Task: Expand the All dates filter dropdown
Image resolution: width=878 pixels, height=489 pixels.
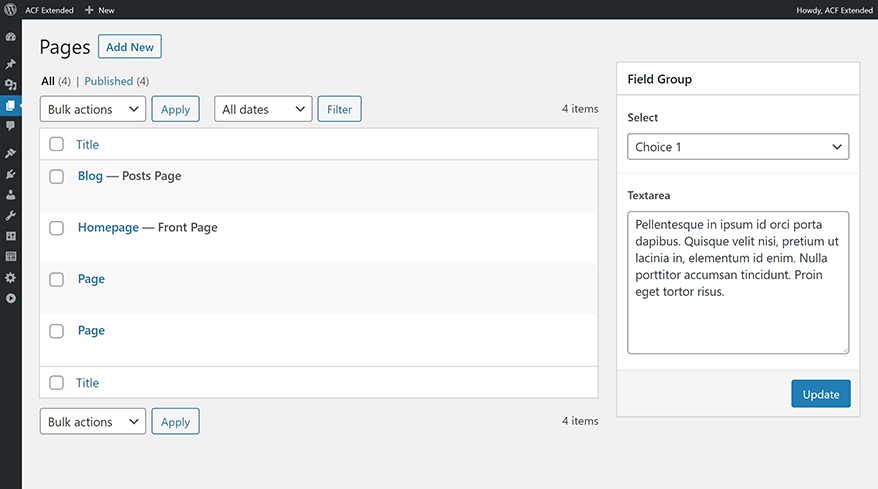Action: point(263,109)
